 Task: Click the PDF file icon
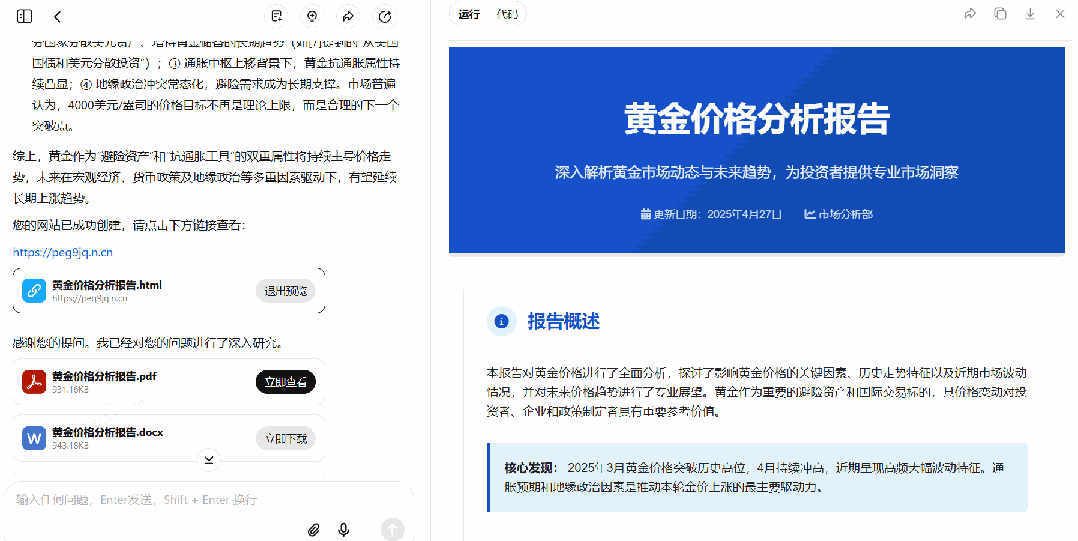pyautogui.click(x=34, y=382)
